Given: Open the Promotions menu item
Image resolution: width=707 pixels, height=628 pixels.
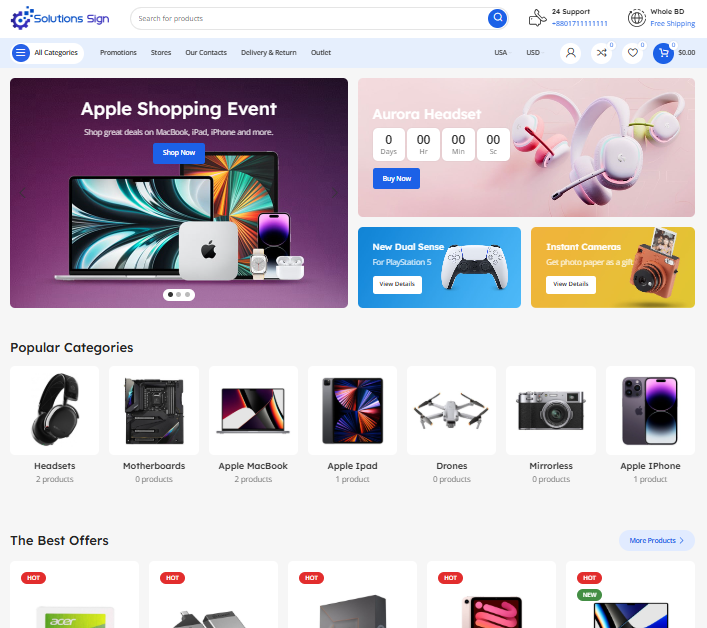Looking at the screenshot, I should click(118, 53).
